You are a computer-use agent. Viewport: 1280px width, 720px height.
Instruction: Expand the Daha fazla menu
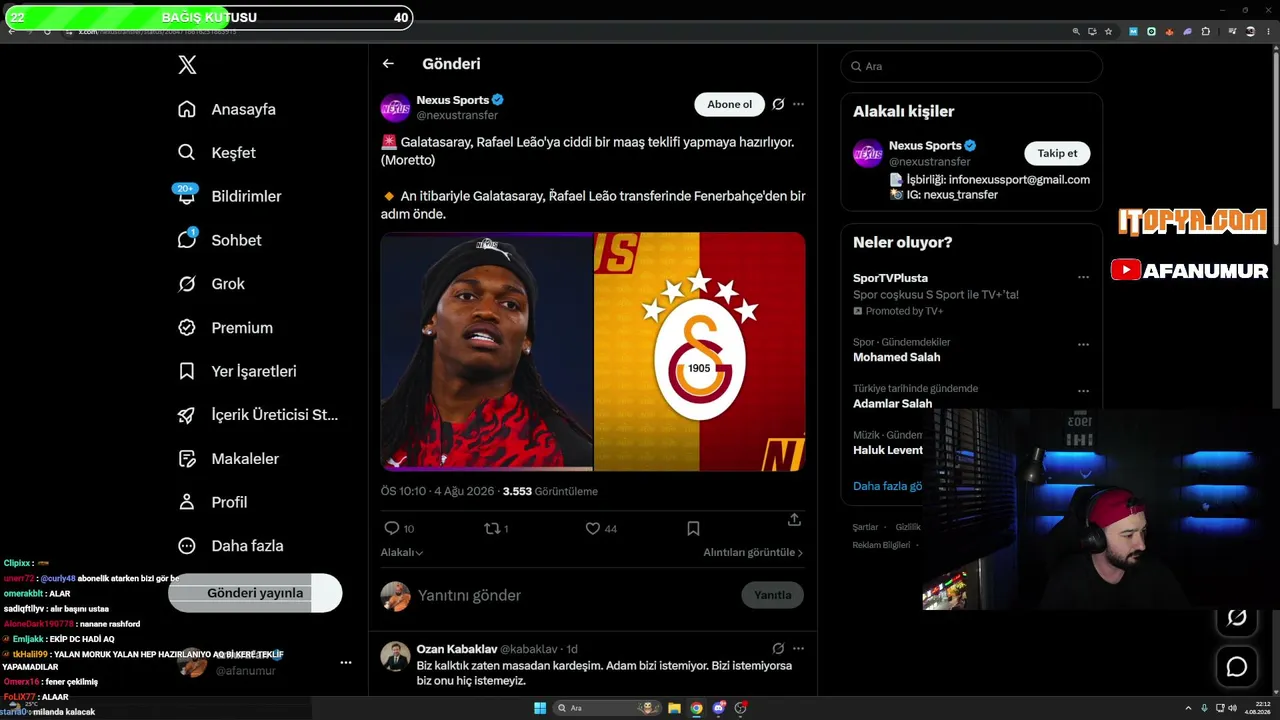(230, 546)
